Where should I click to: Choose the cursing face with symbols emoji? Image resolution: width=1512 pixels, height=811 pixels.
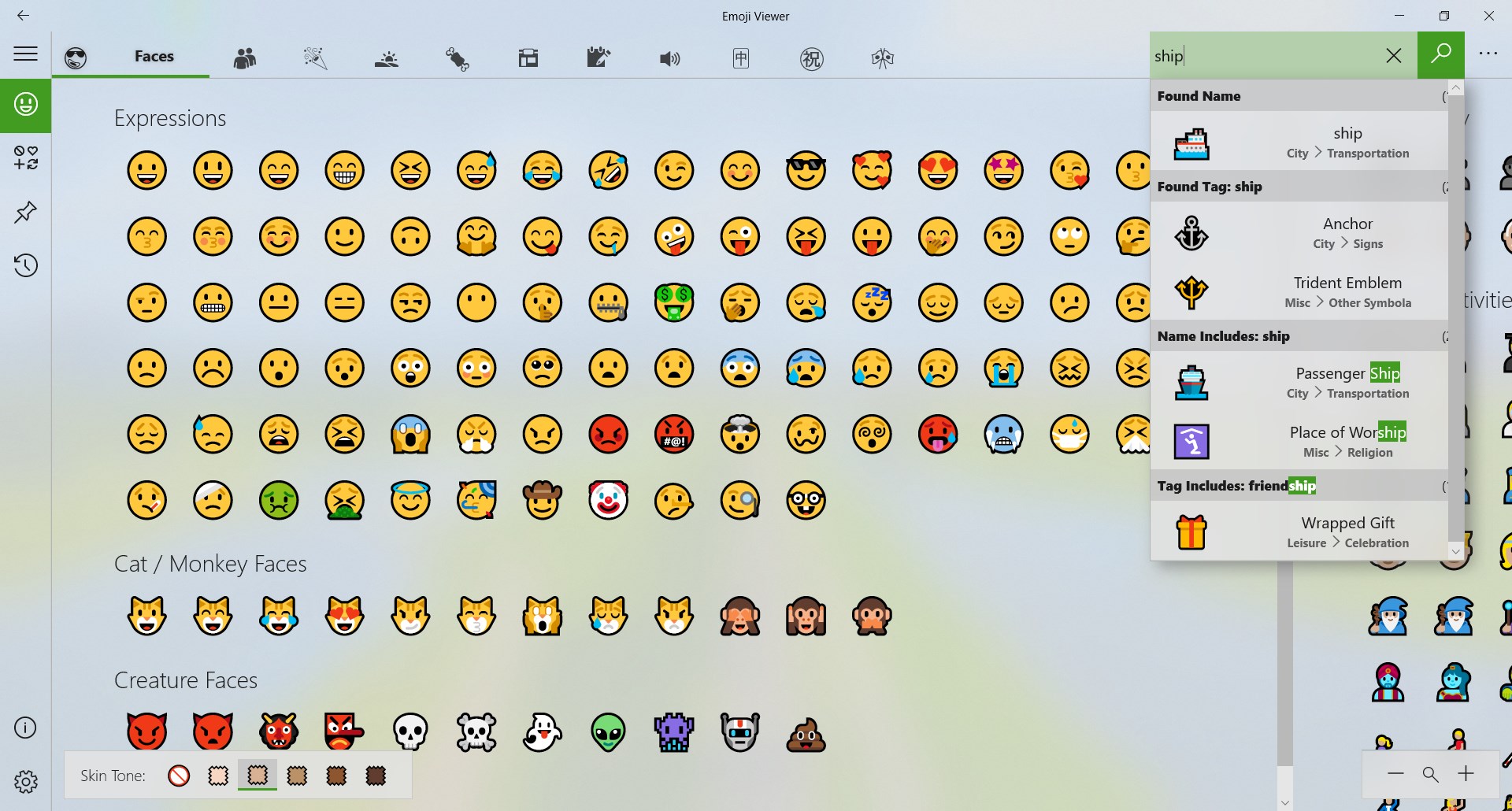pos(674,434)
